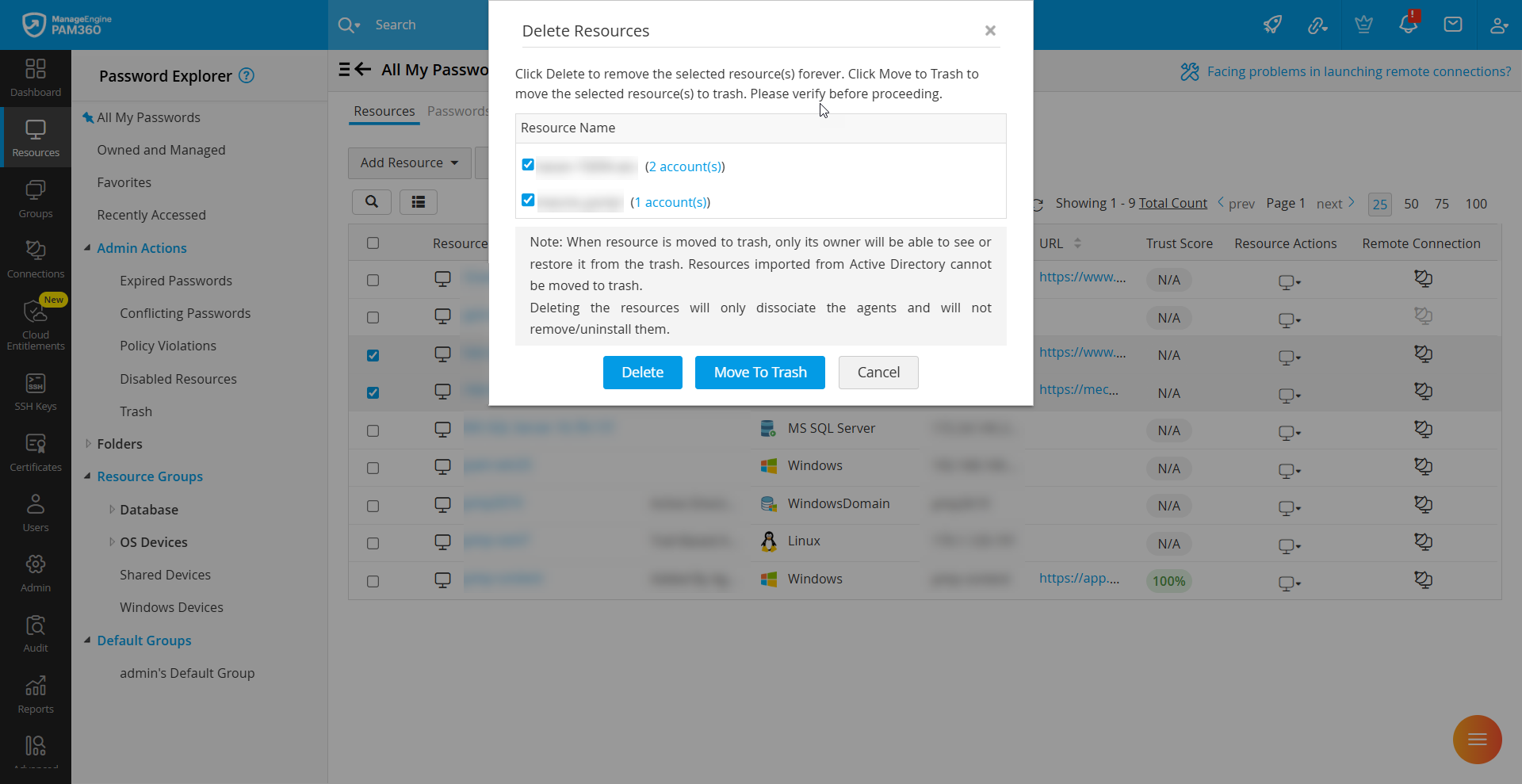Check the first table row checkbox
The width and height of the screenshot is (1522, 784).
[x=373, y=281]
